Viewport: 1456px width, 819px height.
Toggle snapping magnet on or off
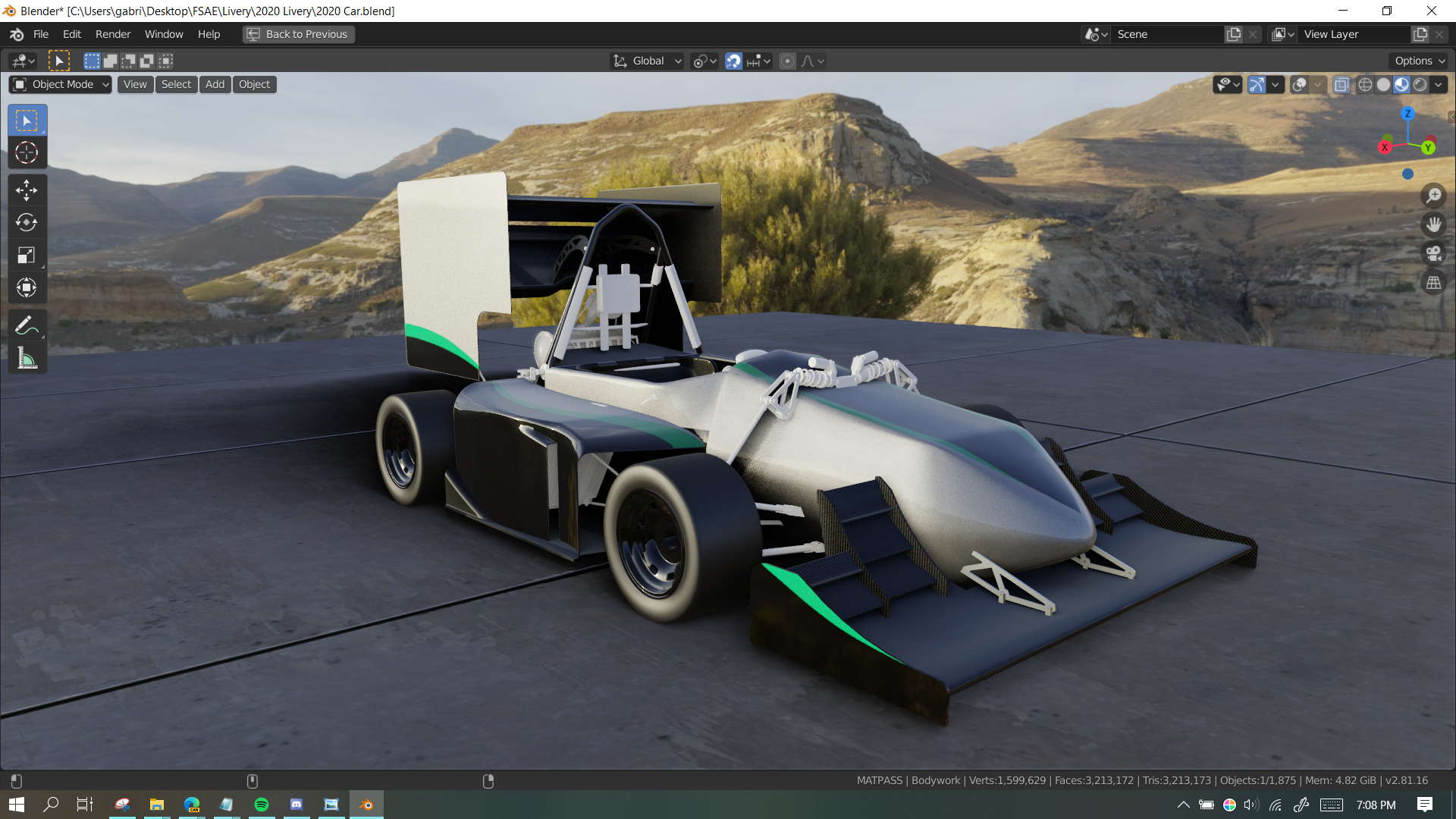pyautogui.click(x=733, y=61)
